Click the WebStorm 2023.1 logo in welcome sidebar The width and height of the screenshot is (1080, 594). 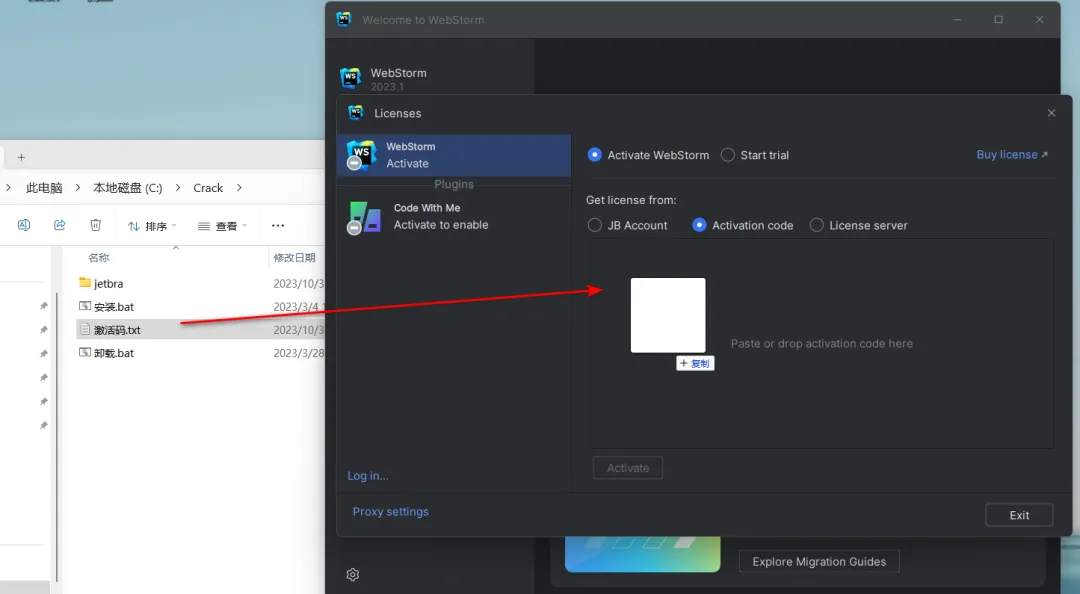351,78
